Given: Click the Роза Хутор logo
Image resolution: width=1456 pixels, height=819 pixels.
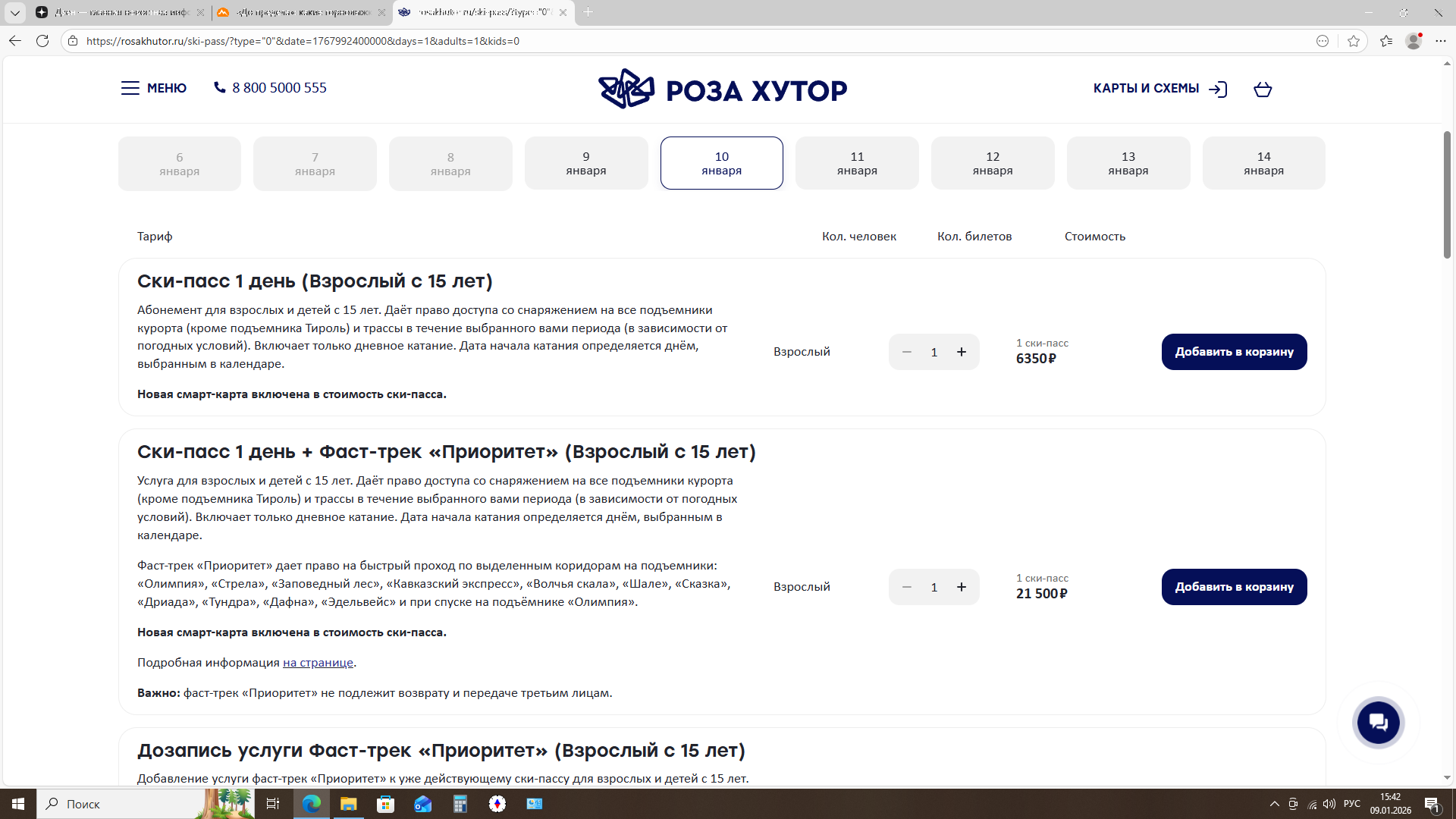Looking at the screenshot, I should (x=722, y=89).
